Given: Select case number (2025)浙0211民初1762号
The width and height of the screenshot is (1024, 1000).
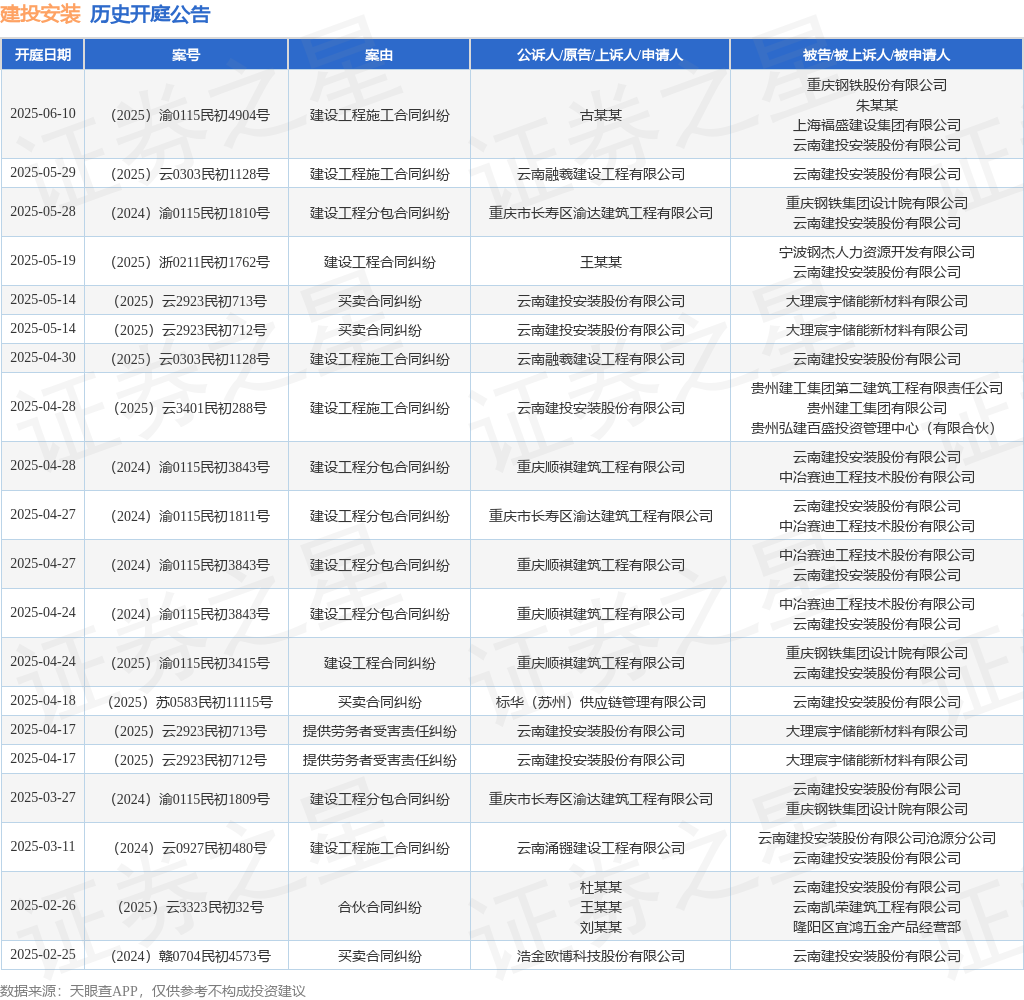Looking at the screenshot, I should tap(189, 262).
